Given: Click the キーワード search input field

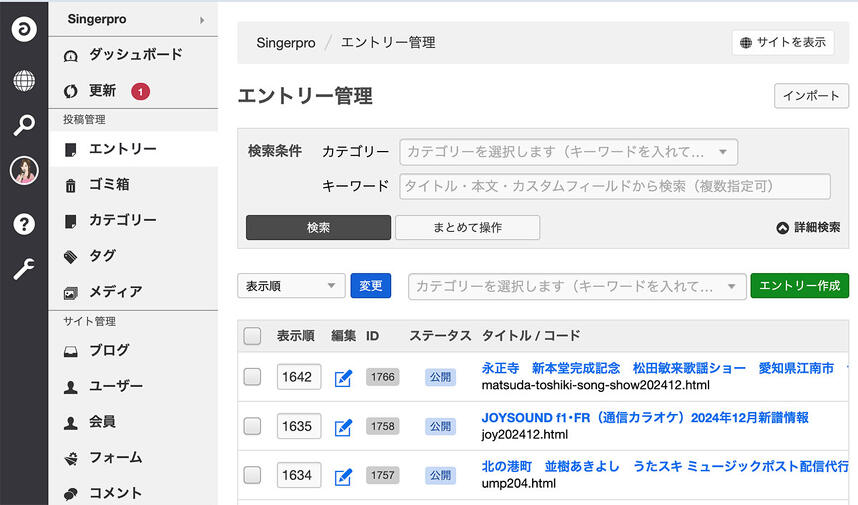Looking at the screenshot, I should pyautogui.click(x=614, y=187).
